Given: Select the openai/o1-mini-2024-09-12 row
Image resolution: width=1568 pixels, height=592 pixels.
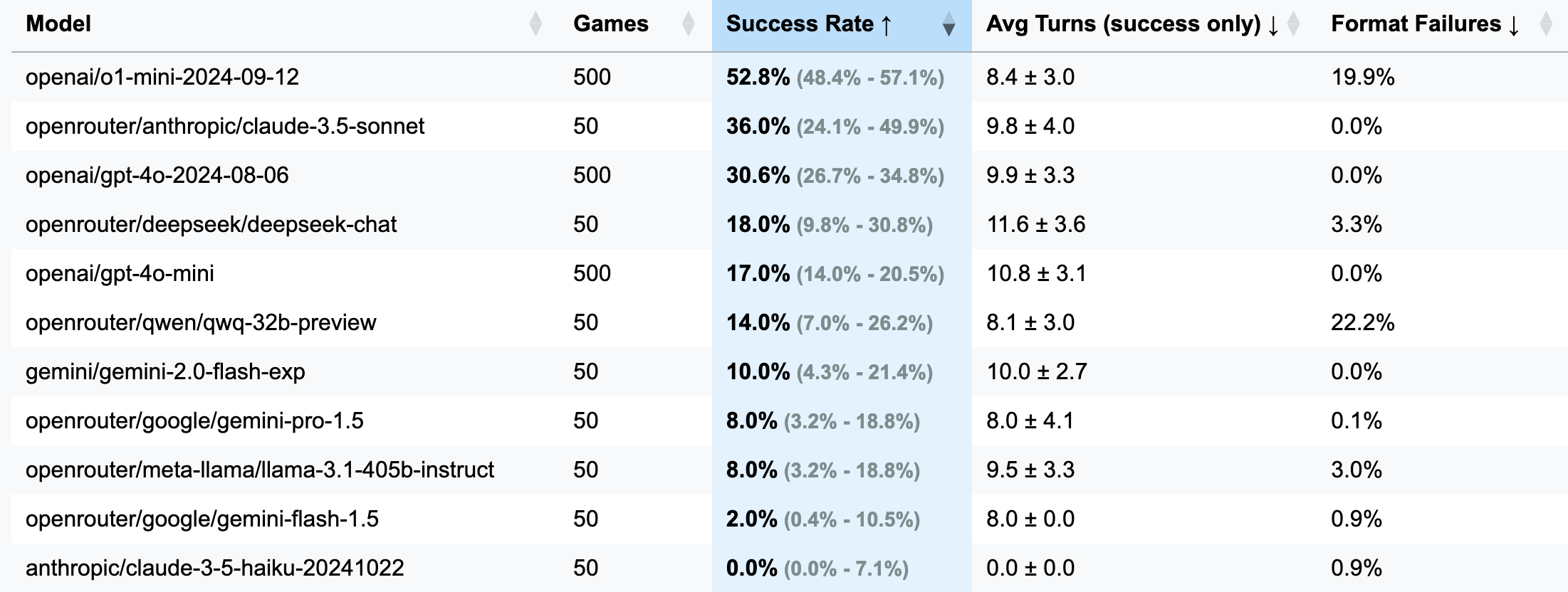Looking at the screenshot, I should pos(789,77).
